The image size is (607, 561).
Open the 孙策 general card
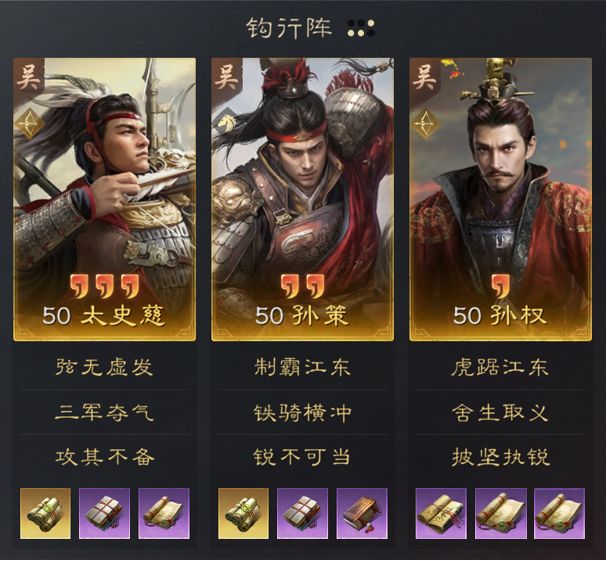(x=303, y=199)
